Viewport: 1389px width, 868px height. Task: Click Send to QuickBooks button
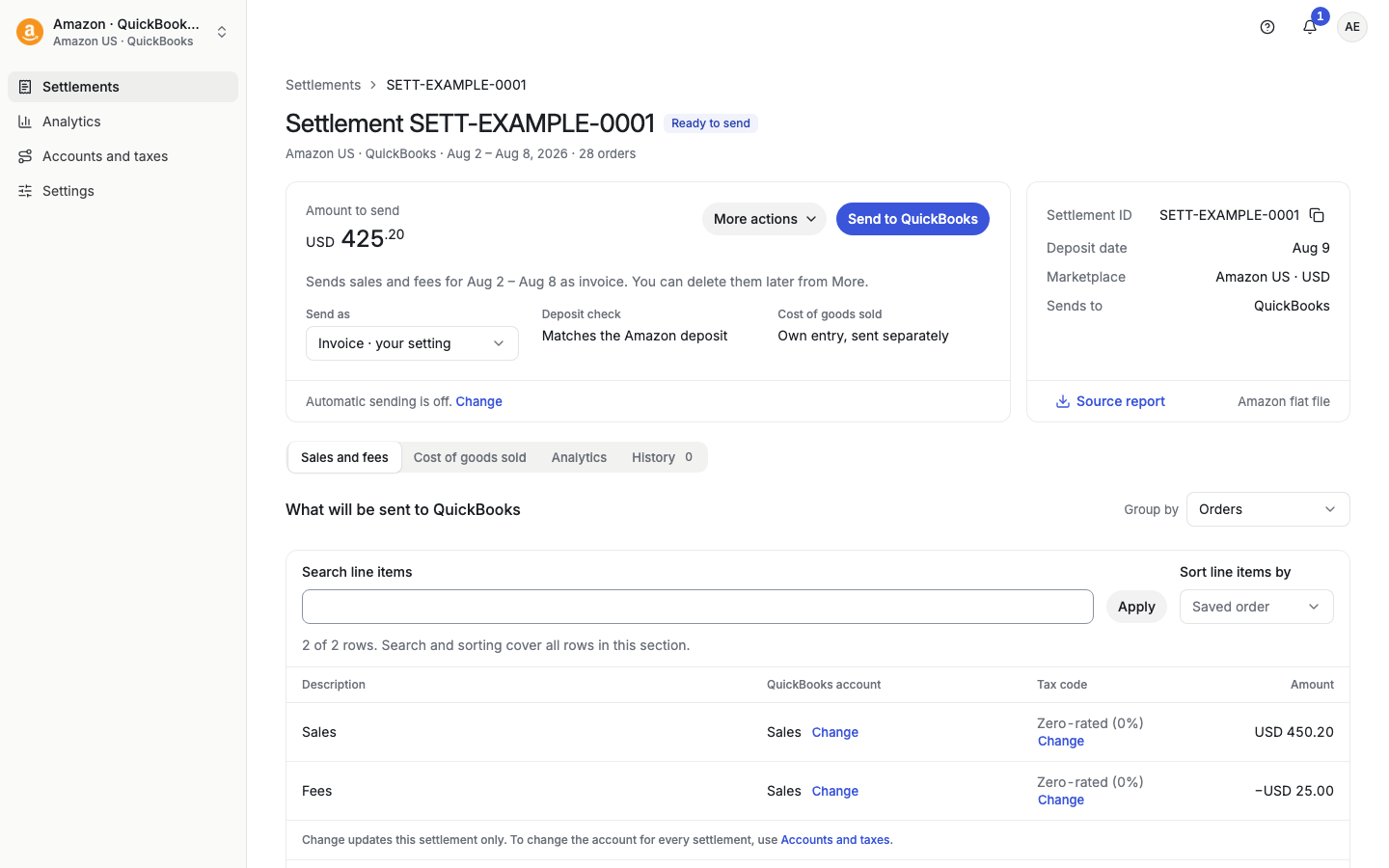(x=912, y=219)
